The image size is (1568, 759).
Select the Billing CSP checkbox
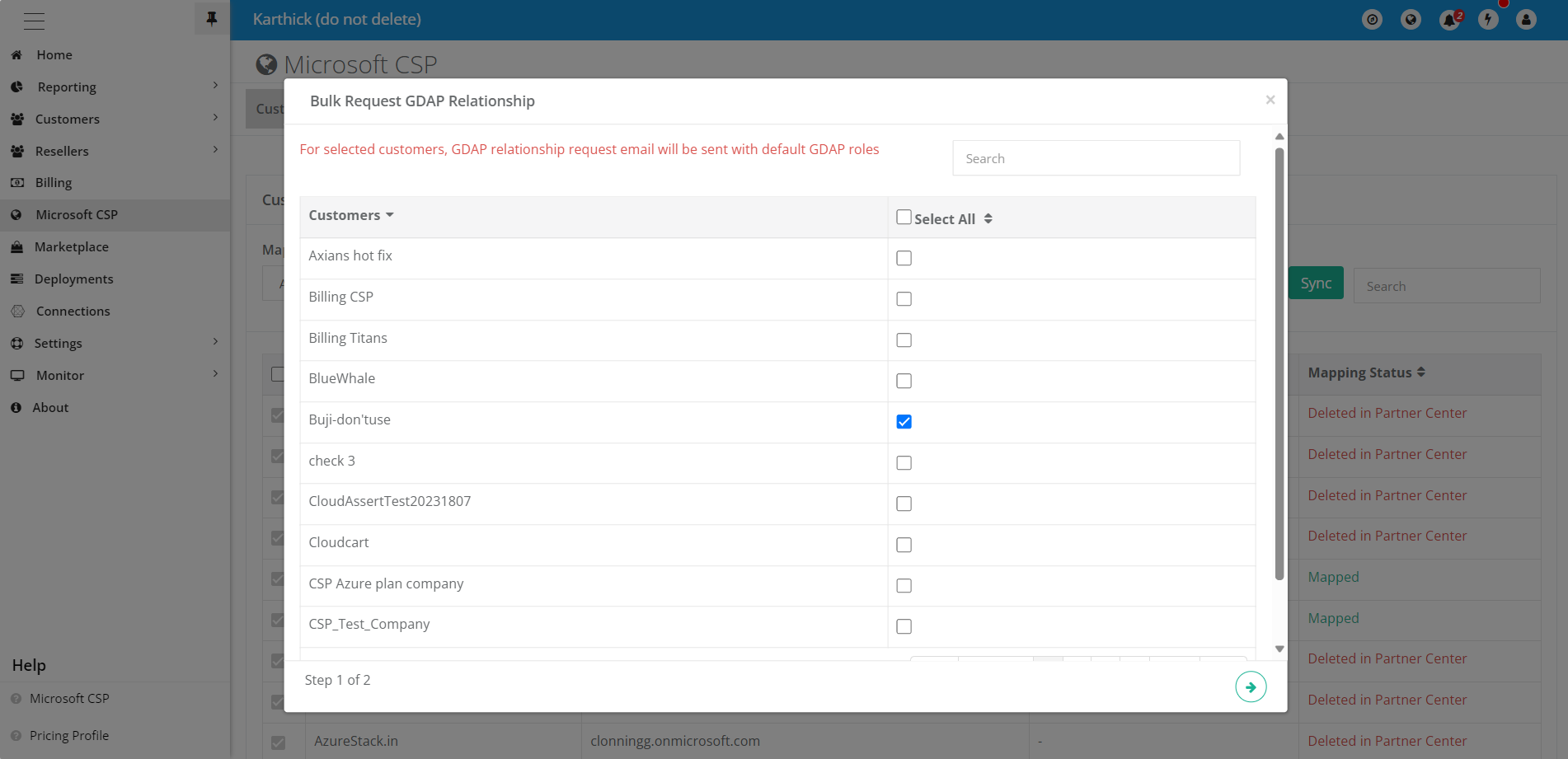click(x=904, y=299)
